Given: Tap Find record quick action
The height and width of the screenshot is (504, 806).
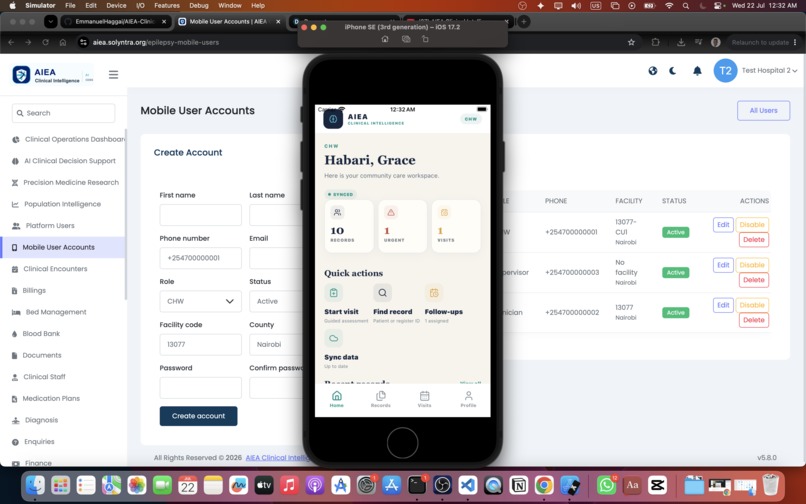Looking at the screenshot, I should 394,303.
